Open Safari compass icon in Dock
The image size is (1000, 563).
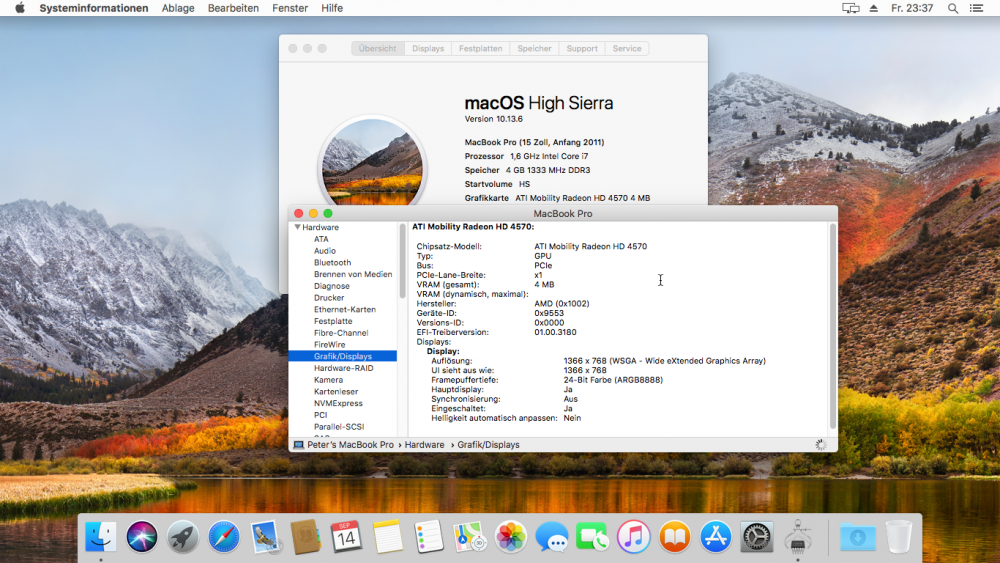(224, 537)
